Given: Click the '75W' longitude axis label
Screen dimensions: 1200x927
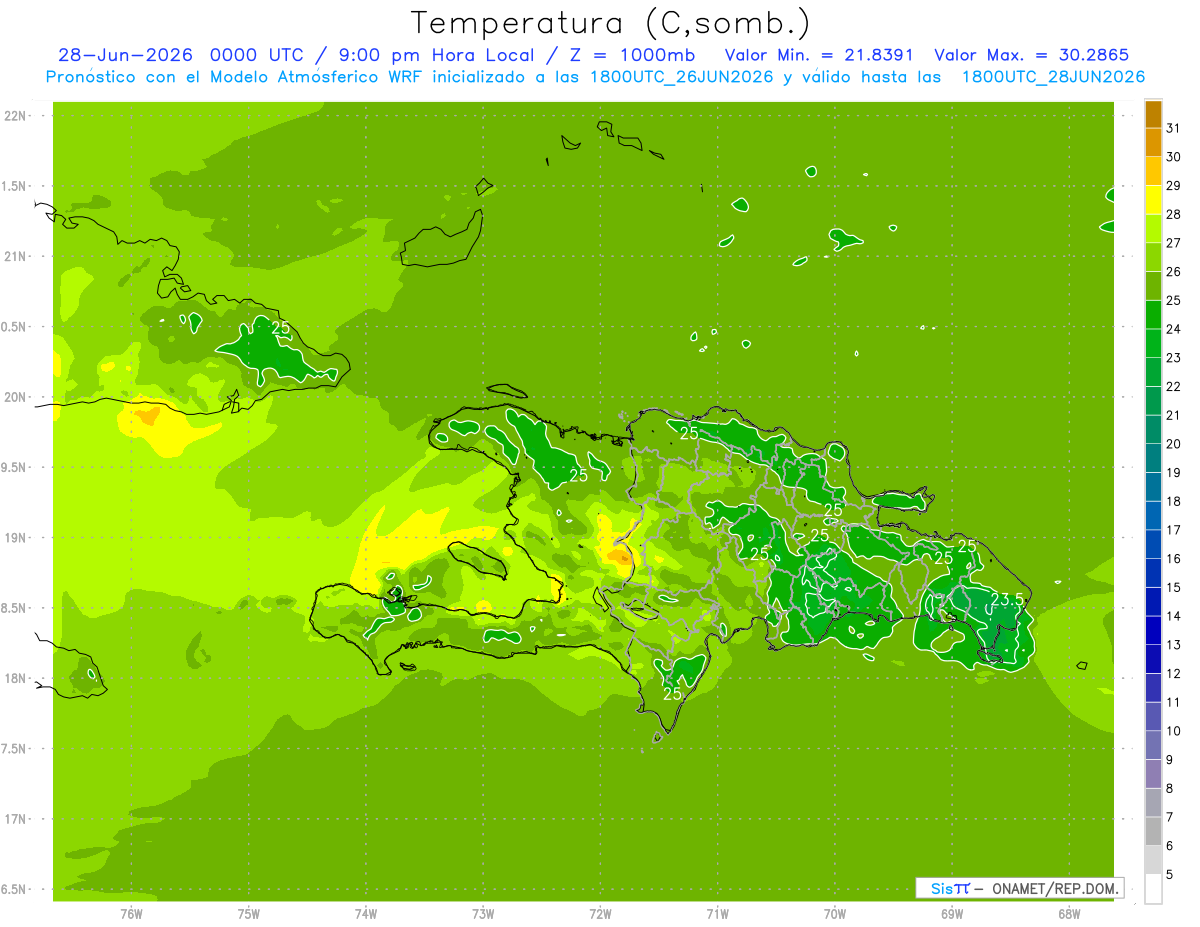Looking at the screenshot, I should [249, 913].
